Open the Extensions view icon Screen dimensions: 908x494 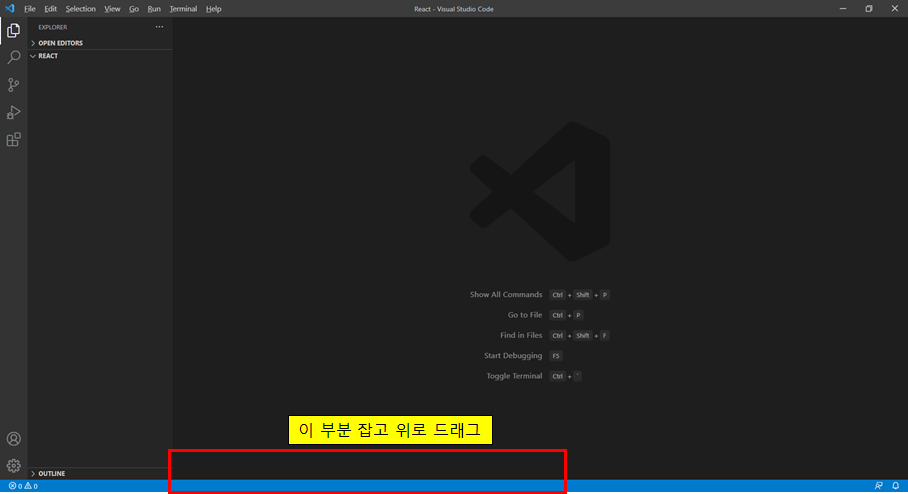click(x=13, y=140)
